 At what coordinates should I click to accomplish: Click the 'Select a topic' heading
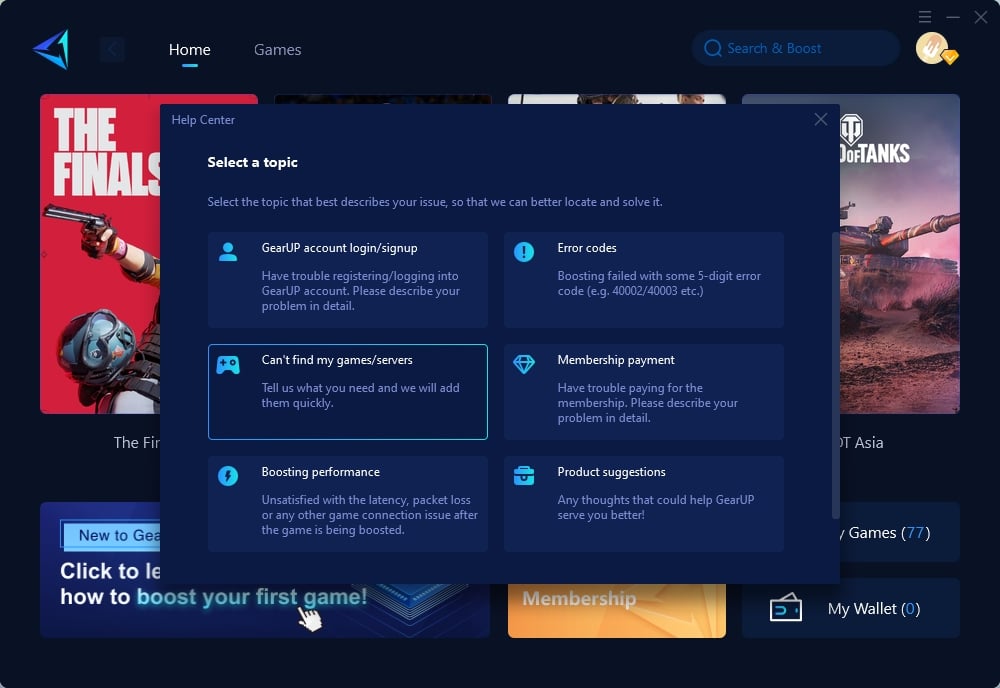[x=253, y=162]
